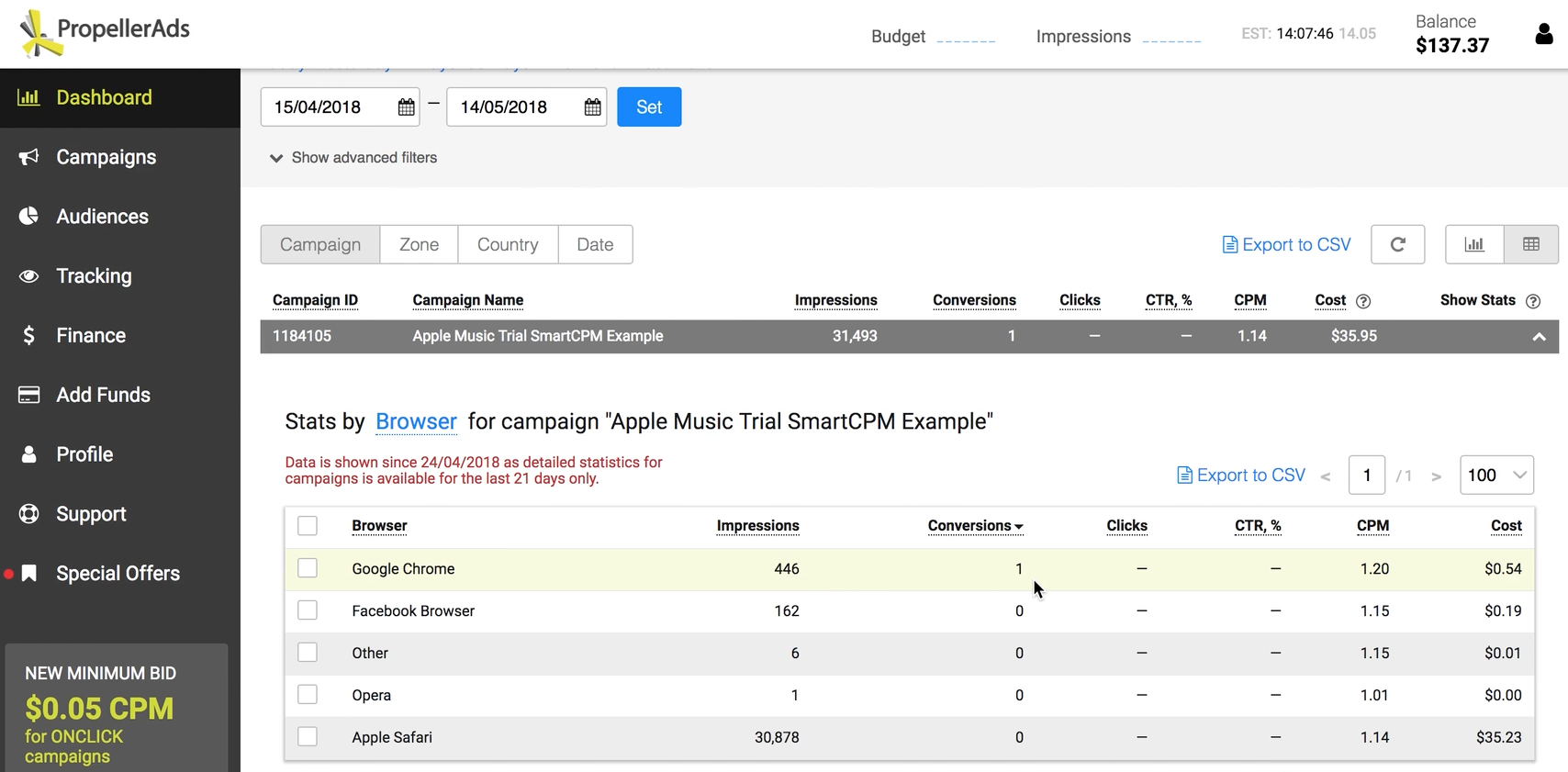1568x772 pixels.
Task: Click the Campaigns megaphone icon
Action: point(28,157)
